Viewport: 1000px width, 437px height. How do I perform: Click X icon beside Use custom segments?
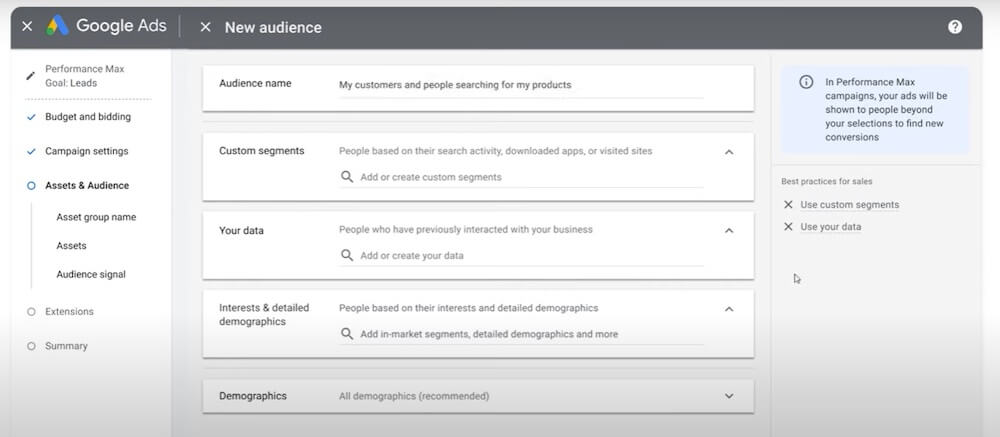pos(788,205)
